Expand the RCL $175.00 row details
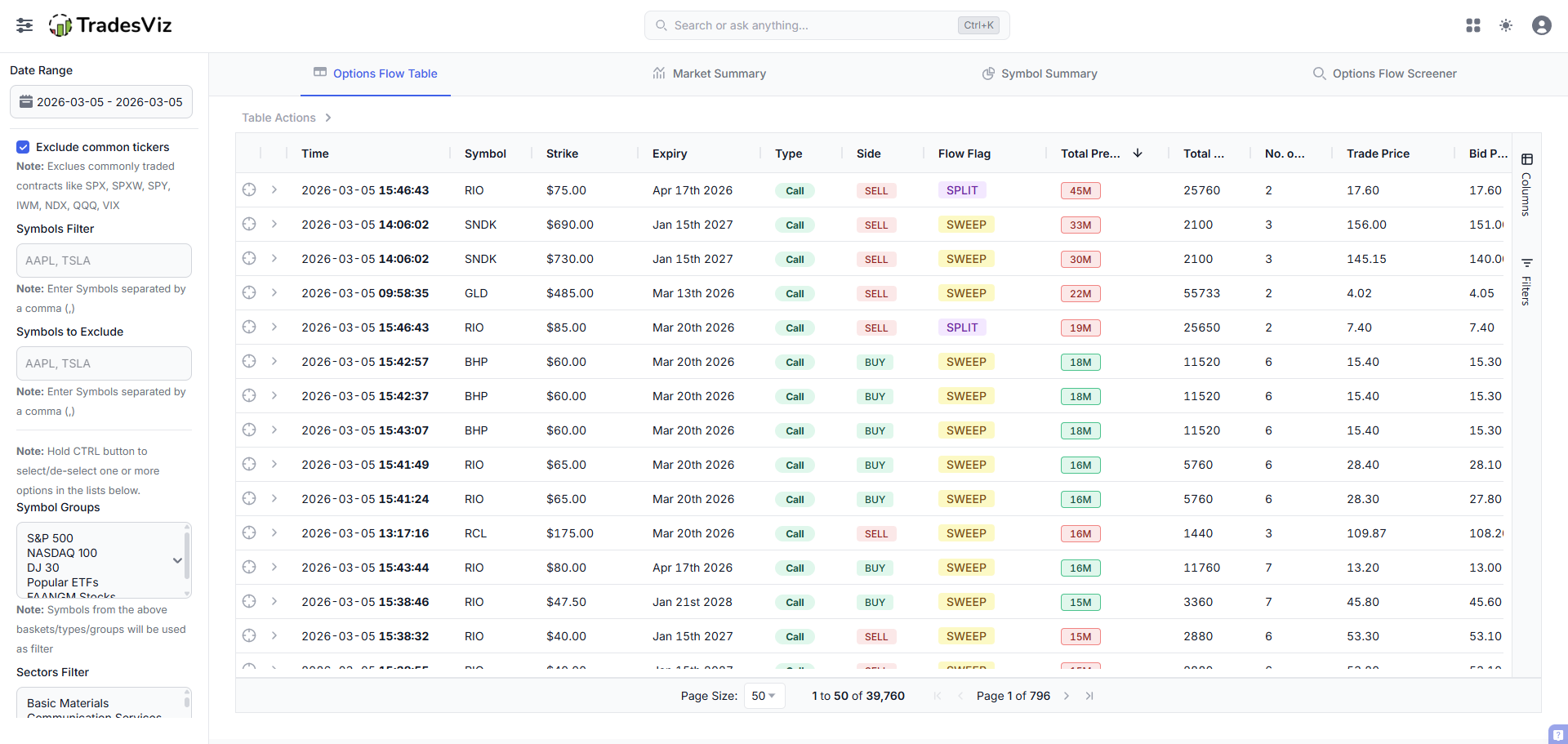The image size is (1568, 744). [x=274, y=533]
